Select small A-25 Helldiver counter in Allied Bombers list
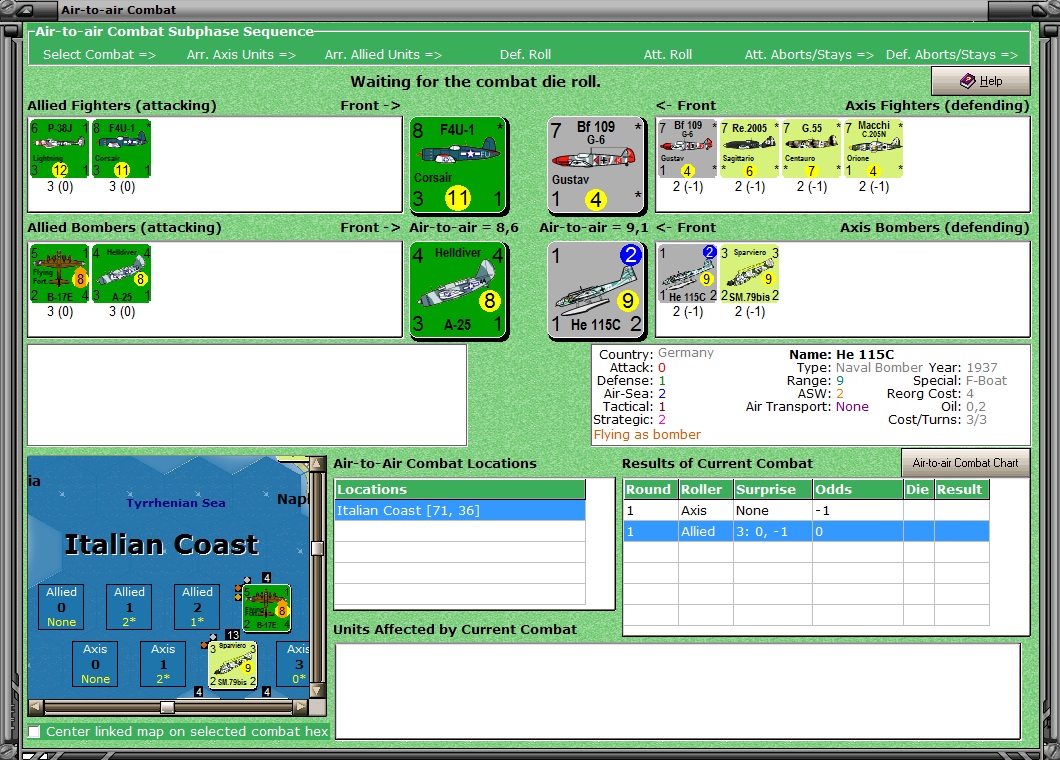 pos(122,274)
